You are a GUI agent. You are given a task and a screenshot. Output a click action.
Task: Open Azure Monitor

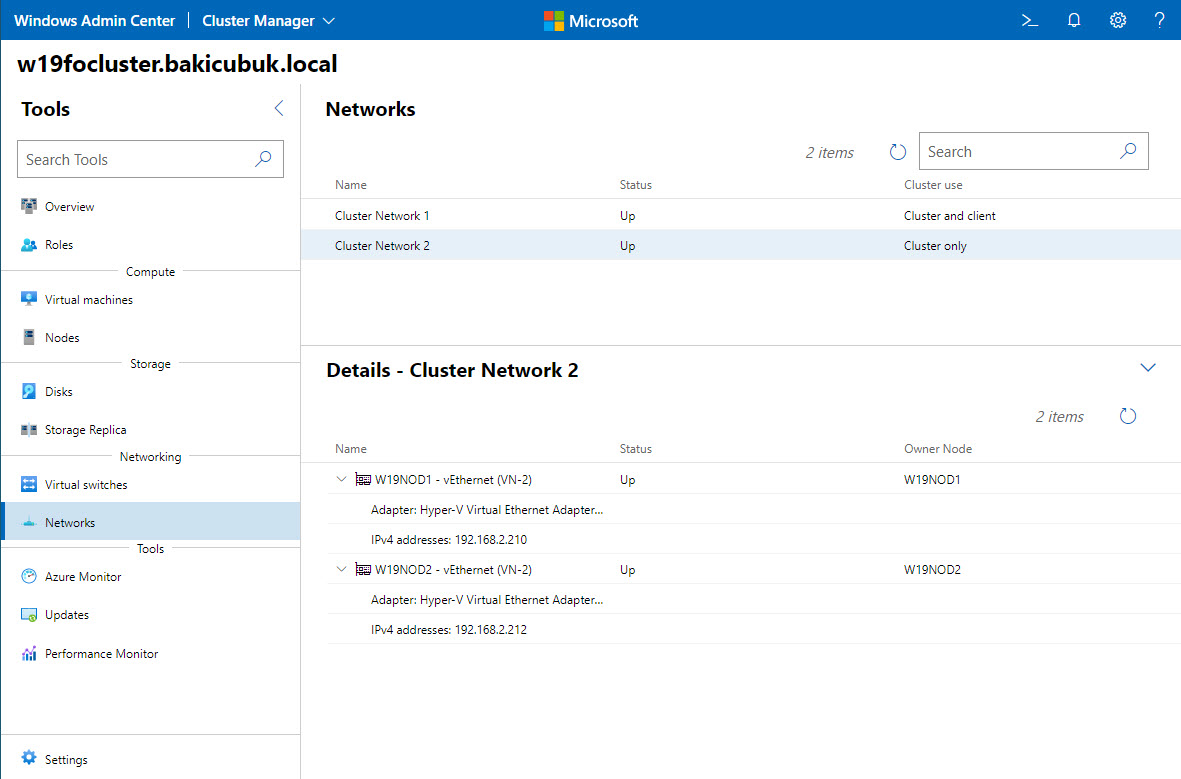tap(151, 576)
